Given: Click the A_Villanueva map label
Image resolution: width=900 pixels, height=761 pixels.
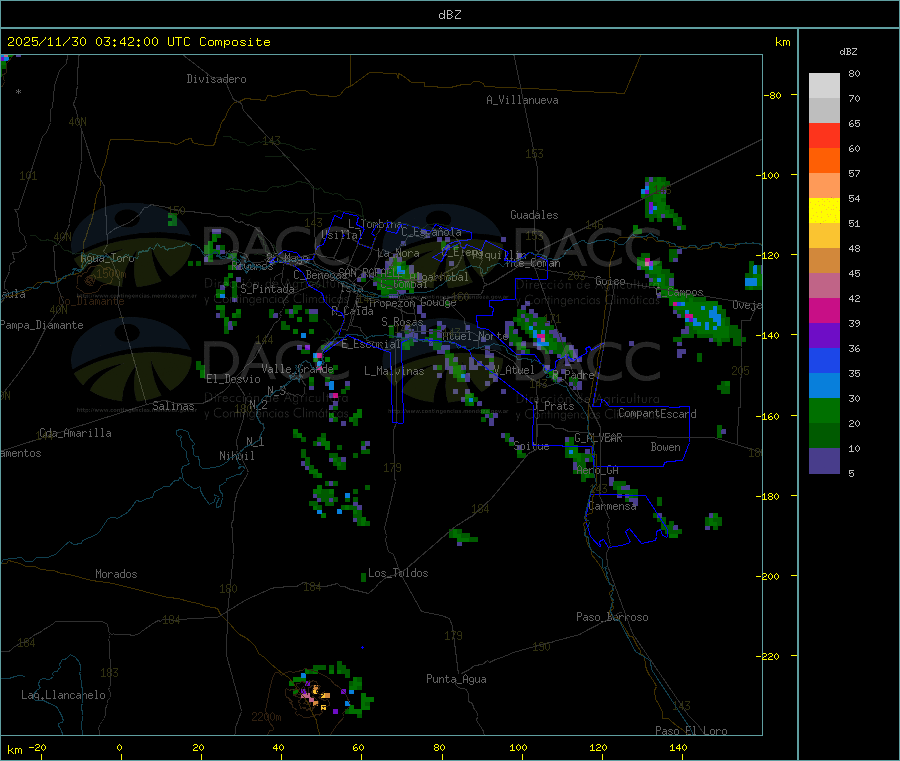Looking at the screenshot, I should click(x=522, y=100).
